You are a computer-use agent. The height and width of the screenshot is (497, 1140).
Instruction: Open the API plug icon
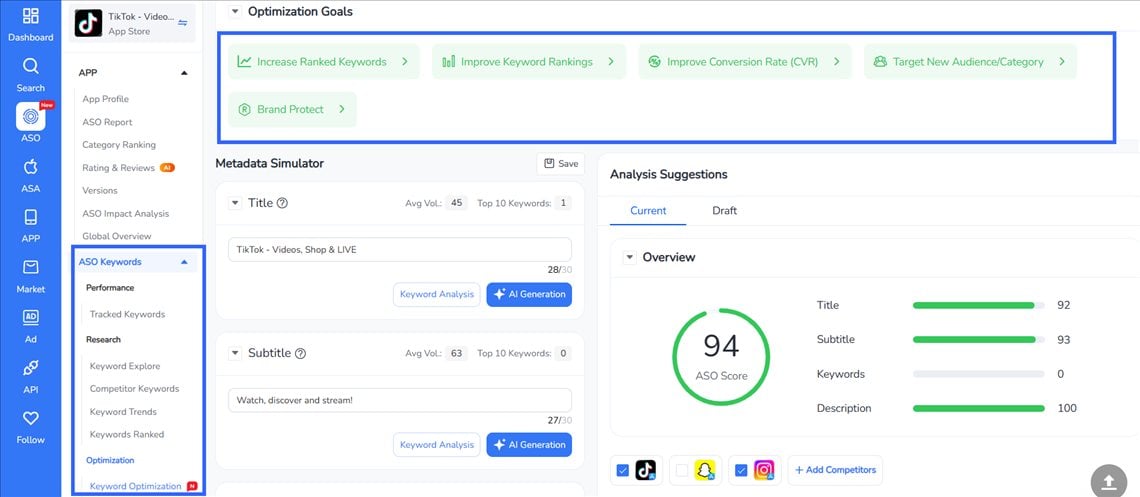point(31,368)
